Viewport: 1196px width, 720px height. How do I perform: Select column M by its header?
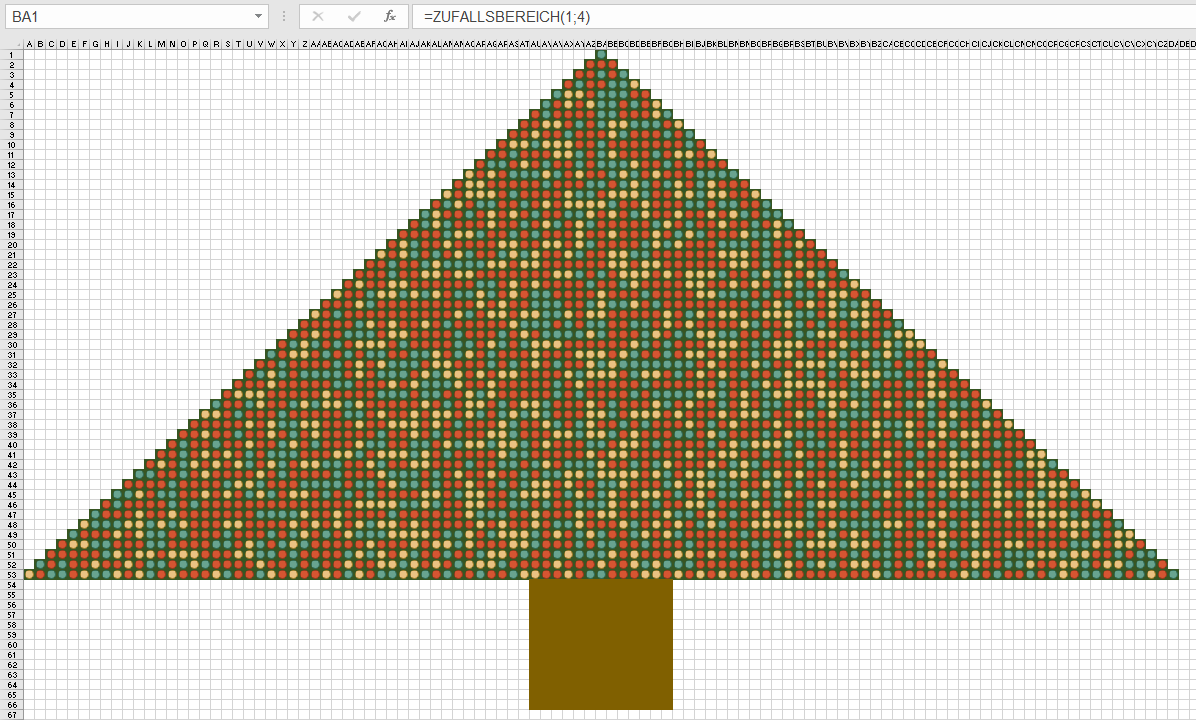[x=161, y=44]
